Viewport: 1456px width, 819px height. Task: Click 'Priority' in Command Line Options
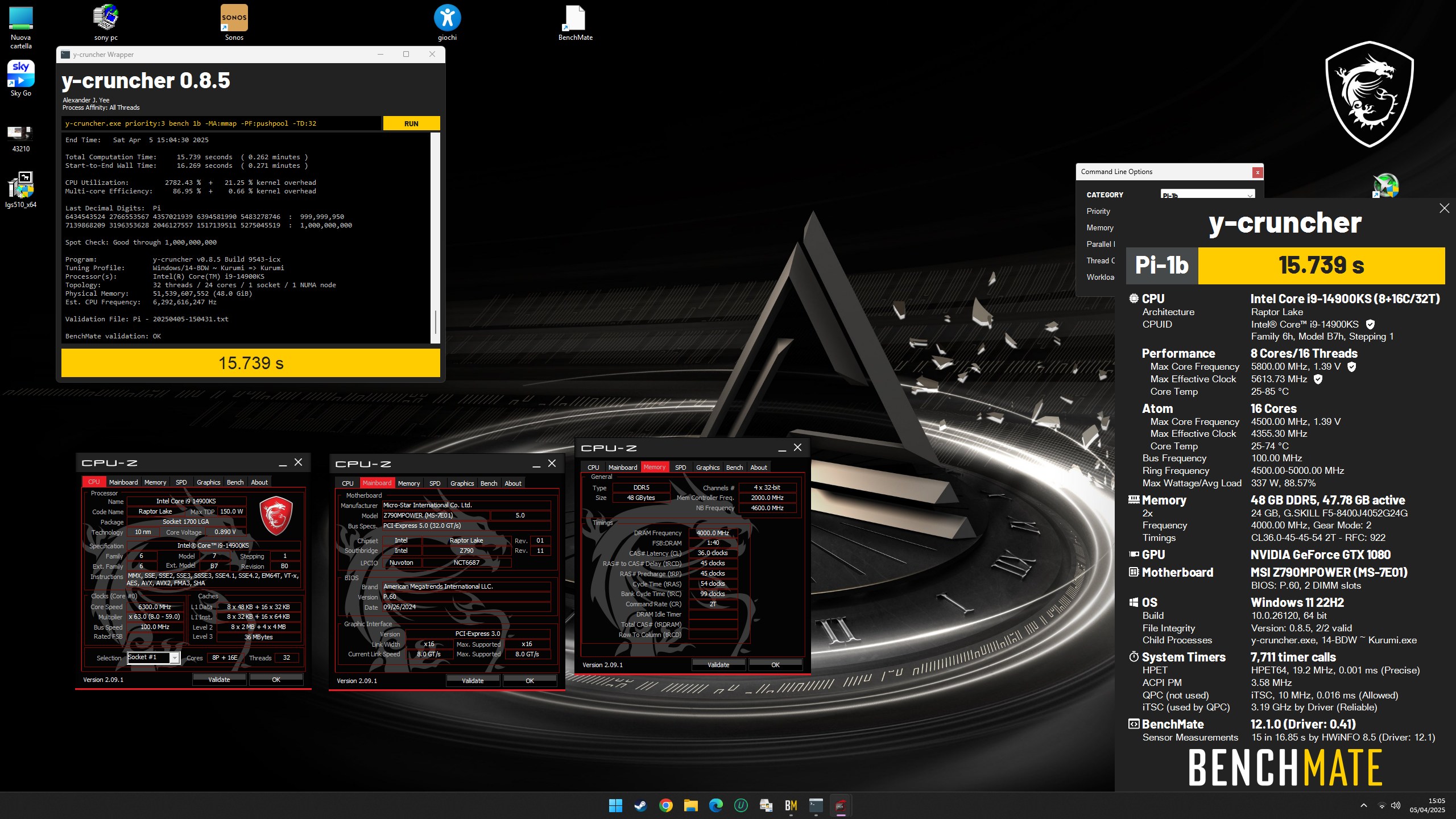(x=1098, y=211)
